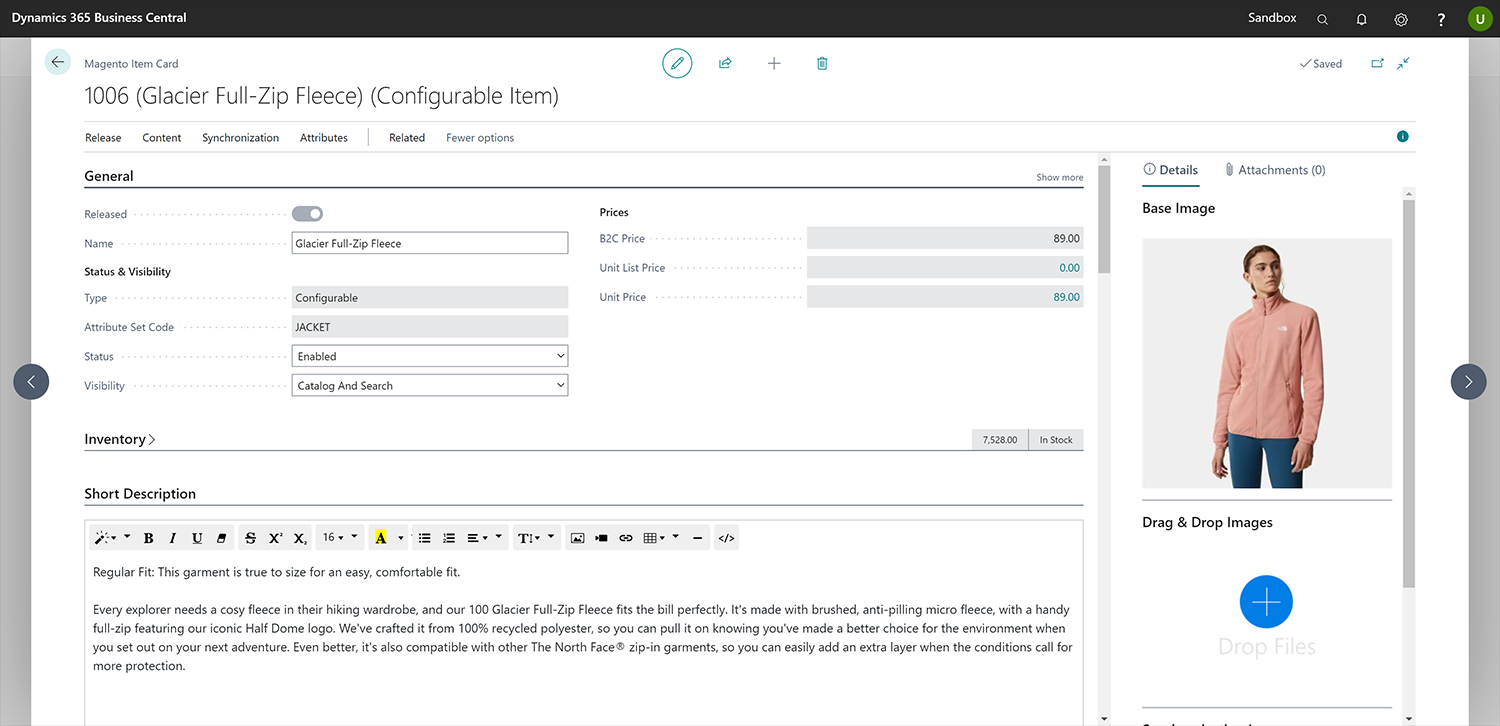Insert a picture in Short Description
The width and height of the screenshot is (1500, 726).
(x=577, y=538)
